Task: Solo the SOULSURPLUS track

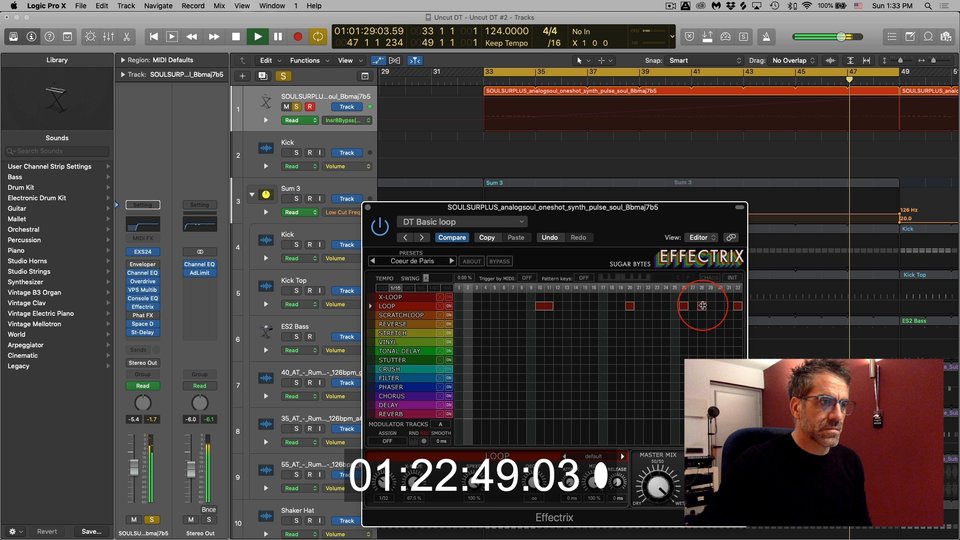Action: click(297, 107)
